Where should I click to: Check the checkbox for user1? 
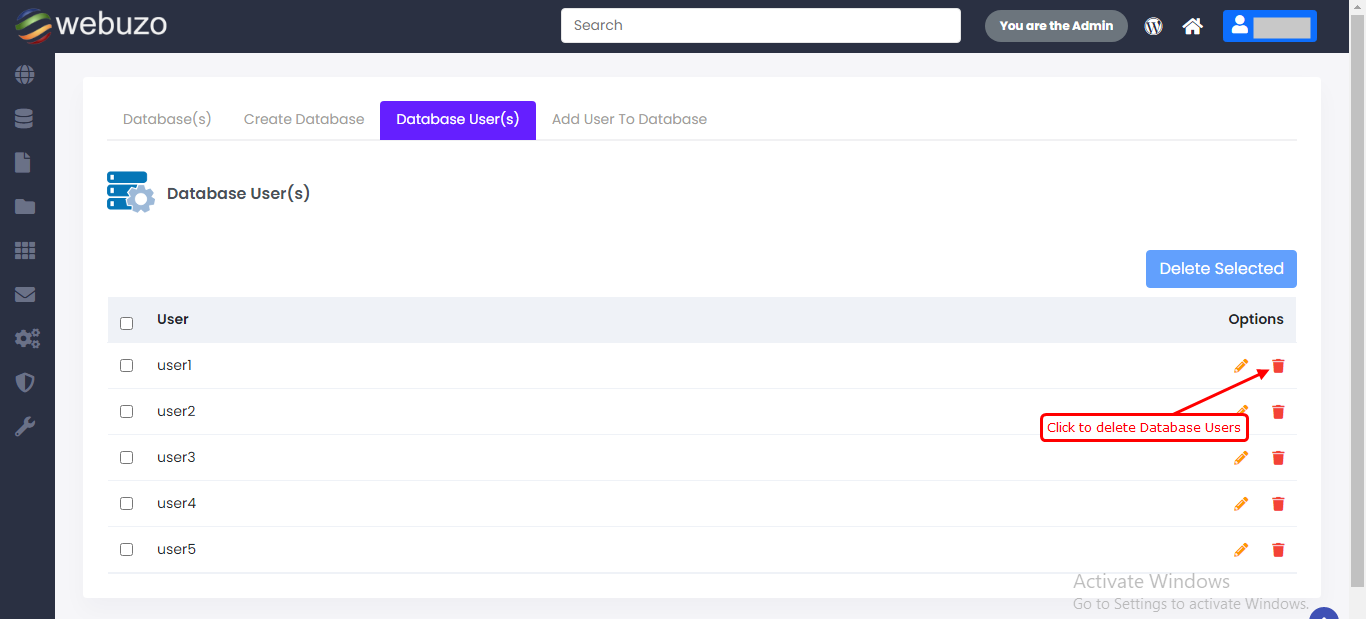coord(126,366)
